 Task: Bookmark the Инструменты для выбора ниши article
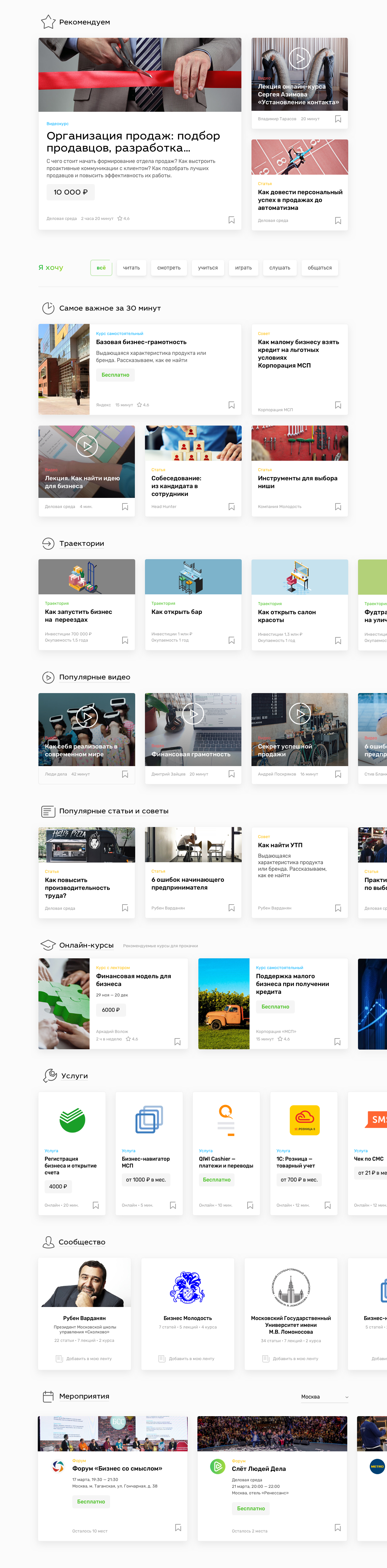point(338,506)
